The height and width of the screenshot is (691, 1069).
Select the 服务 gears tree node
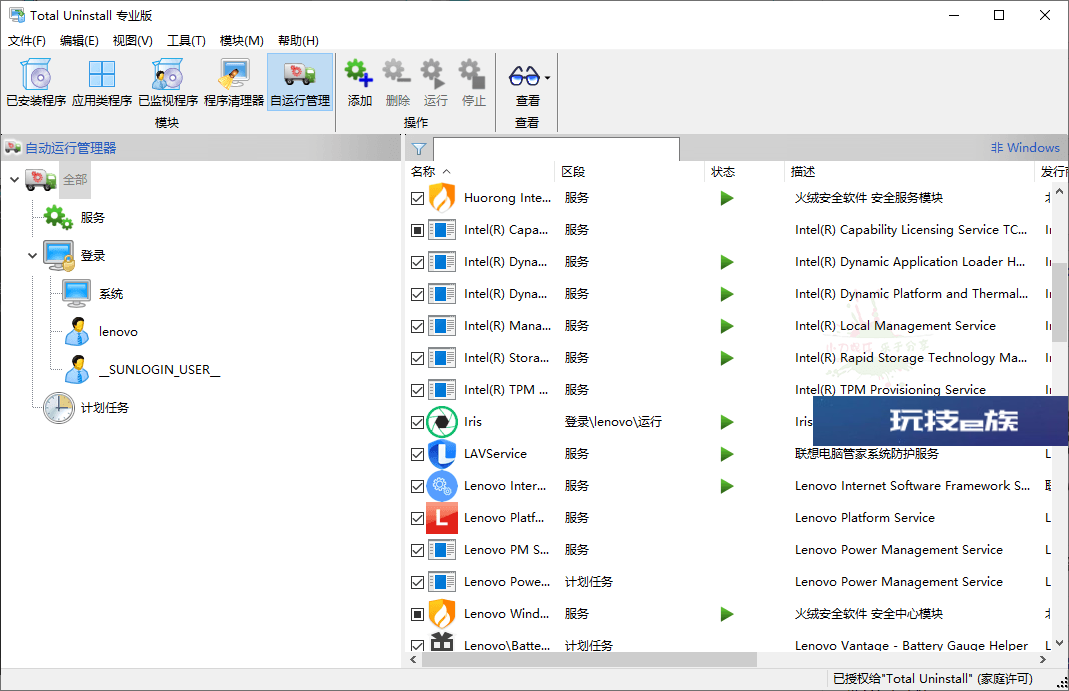(x=58, y=217)
